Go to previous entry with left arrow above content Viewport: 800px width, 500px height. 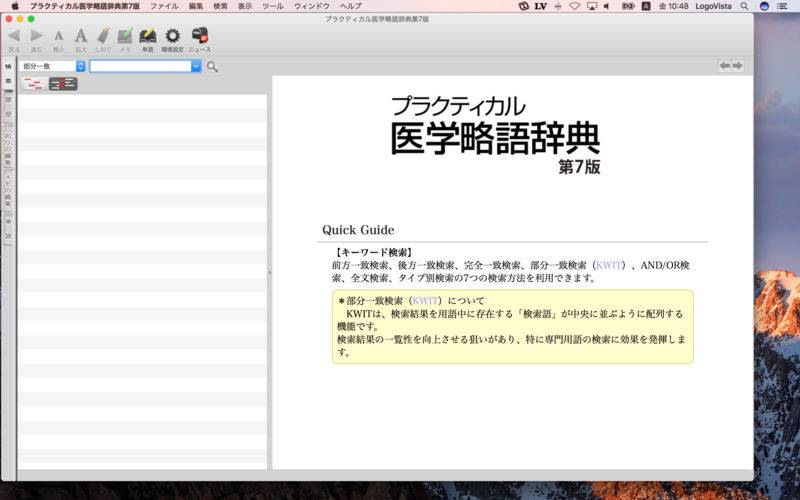tap(724, 66)
